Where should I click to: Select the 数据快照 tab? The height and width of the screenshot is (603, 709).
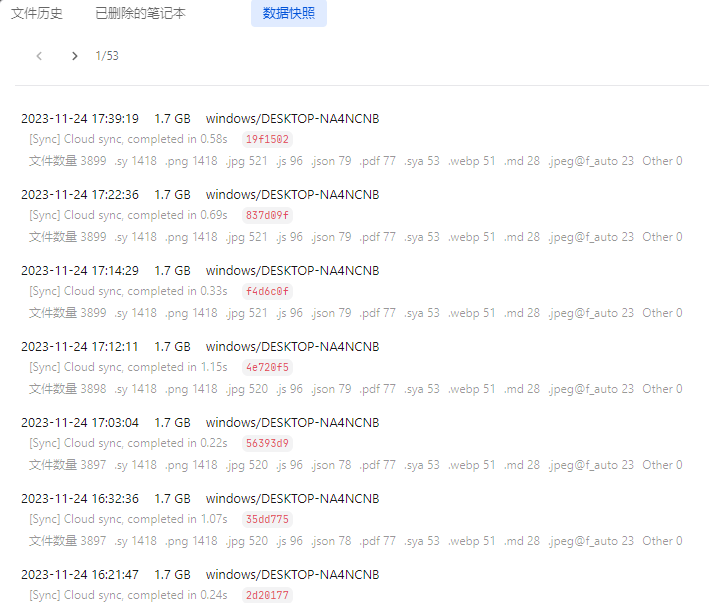[289, 13]
